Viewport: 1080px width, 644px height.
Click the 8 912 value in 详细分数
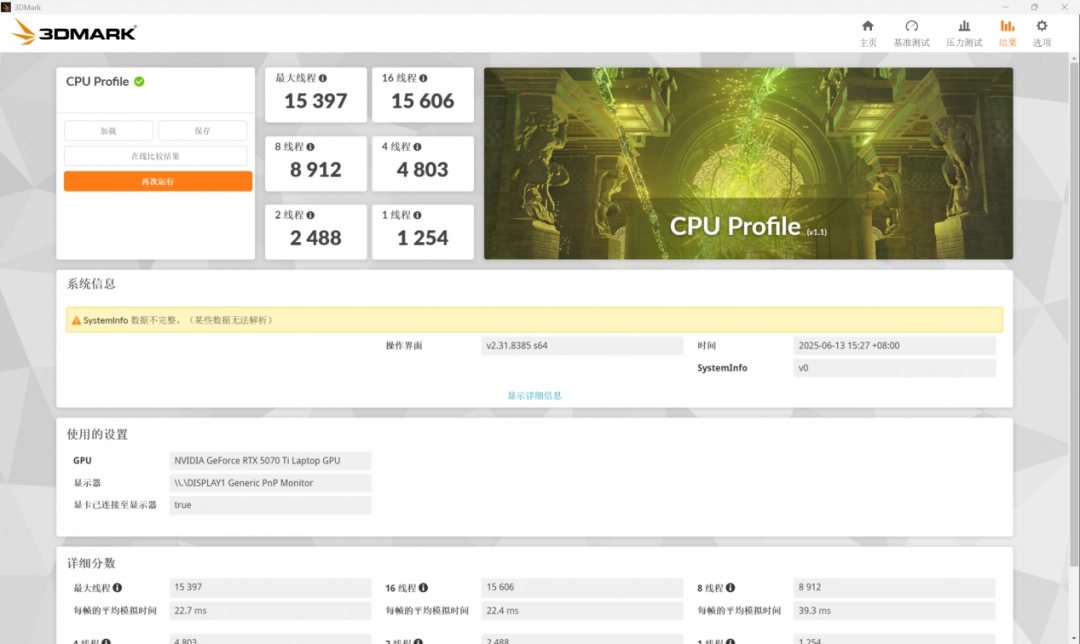tap(894, 588)
